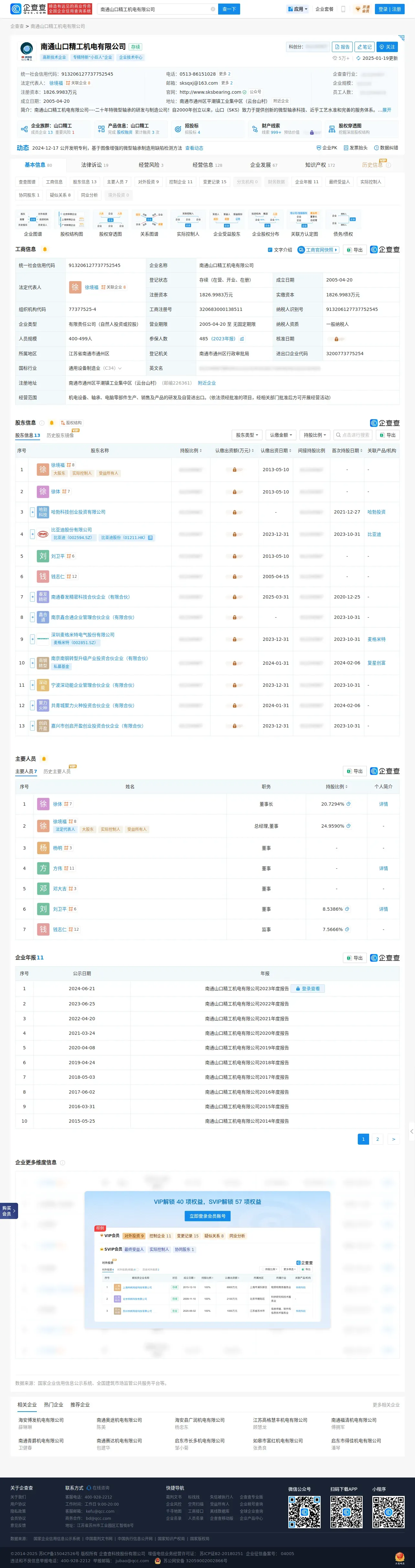Image resolution: width=415 pixels, height=1568 pixels.
Task: Open 详情 profile for 方伟
Action: [383, 869]
